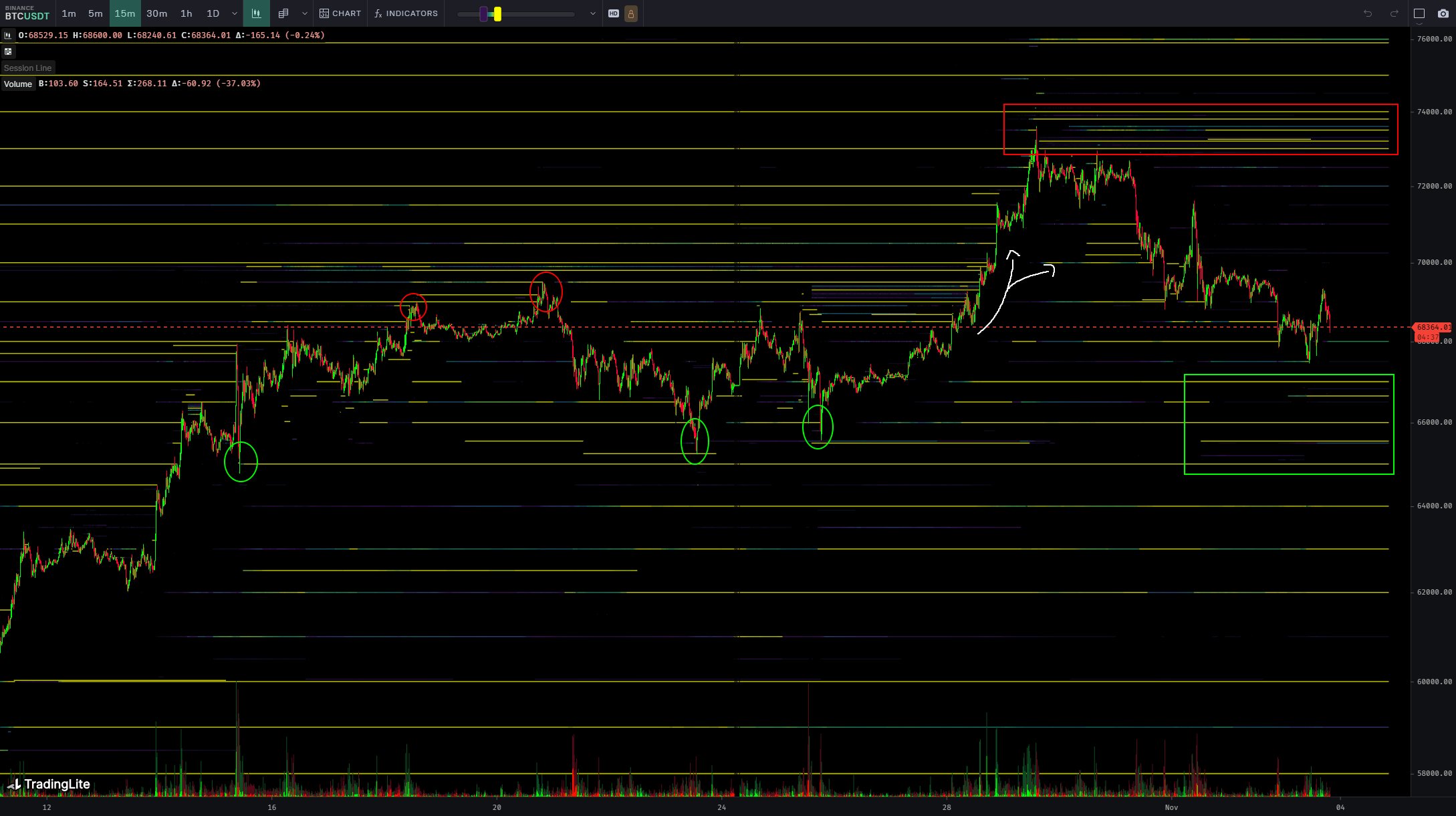Screen dimensions: 1456x816
Task: Click the yellow heatmap intensity slider handle
Action: pyautogui.click(x=497, y=13)
